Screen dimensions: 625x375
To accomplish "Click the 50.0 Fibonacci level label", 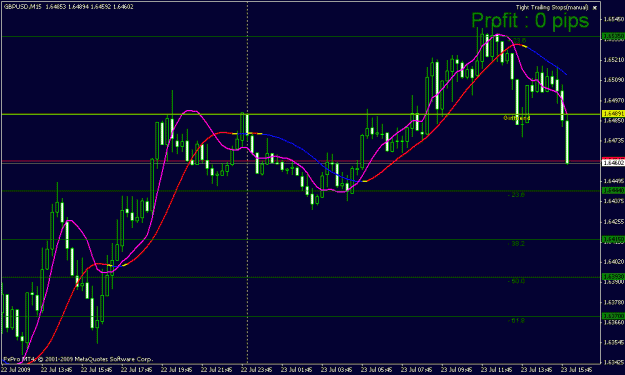I will (x=517, y=281).
